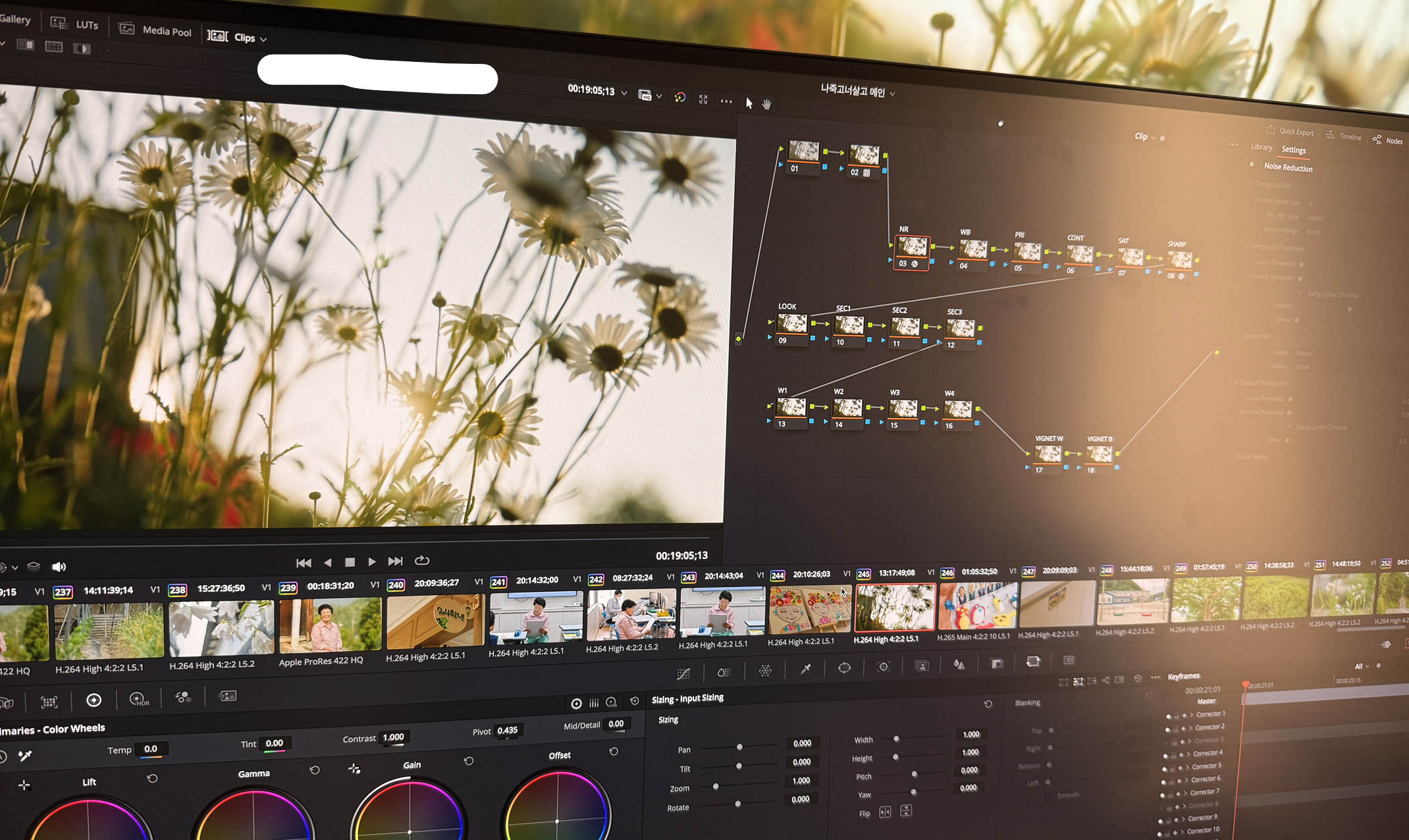Select the hand pan tool
The height and width of the screenshot is (840, 1409).
point(766,104)
